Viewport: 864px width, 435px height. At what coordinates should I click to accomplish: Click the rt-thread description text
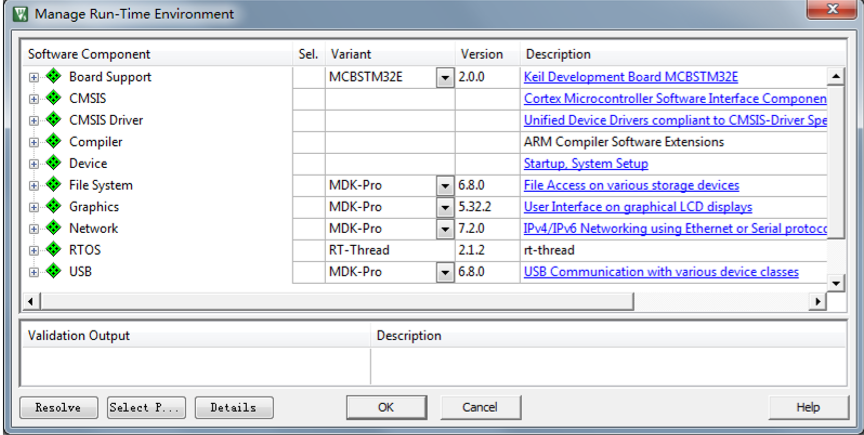pyautogui.click(x=549, y=250)
